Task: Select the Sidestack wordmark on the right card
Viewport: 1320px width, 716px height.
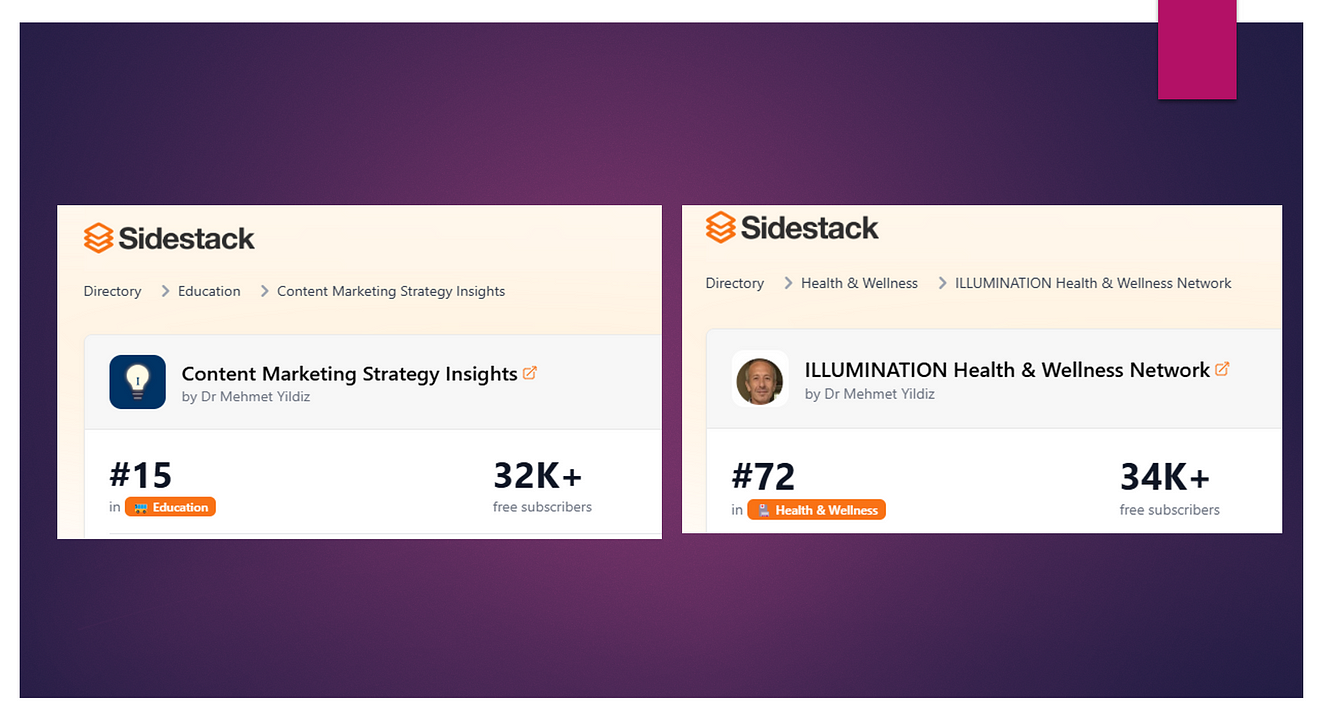Action: pyautogui.click(x=810, y=227)
